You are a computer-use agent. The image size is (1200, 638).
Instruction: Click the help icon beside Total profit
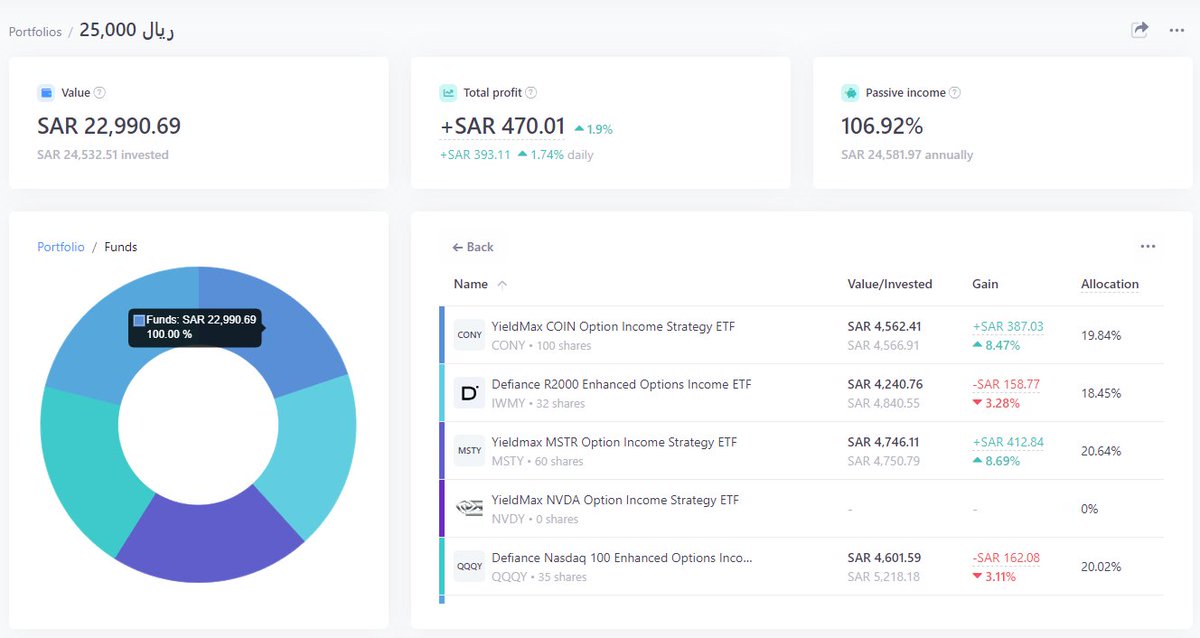tap(531, 93)
